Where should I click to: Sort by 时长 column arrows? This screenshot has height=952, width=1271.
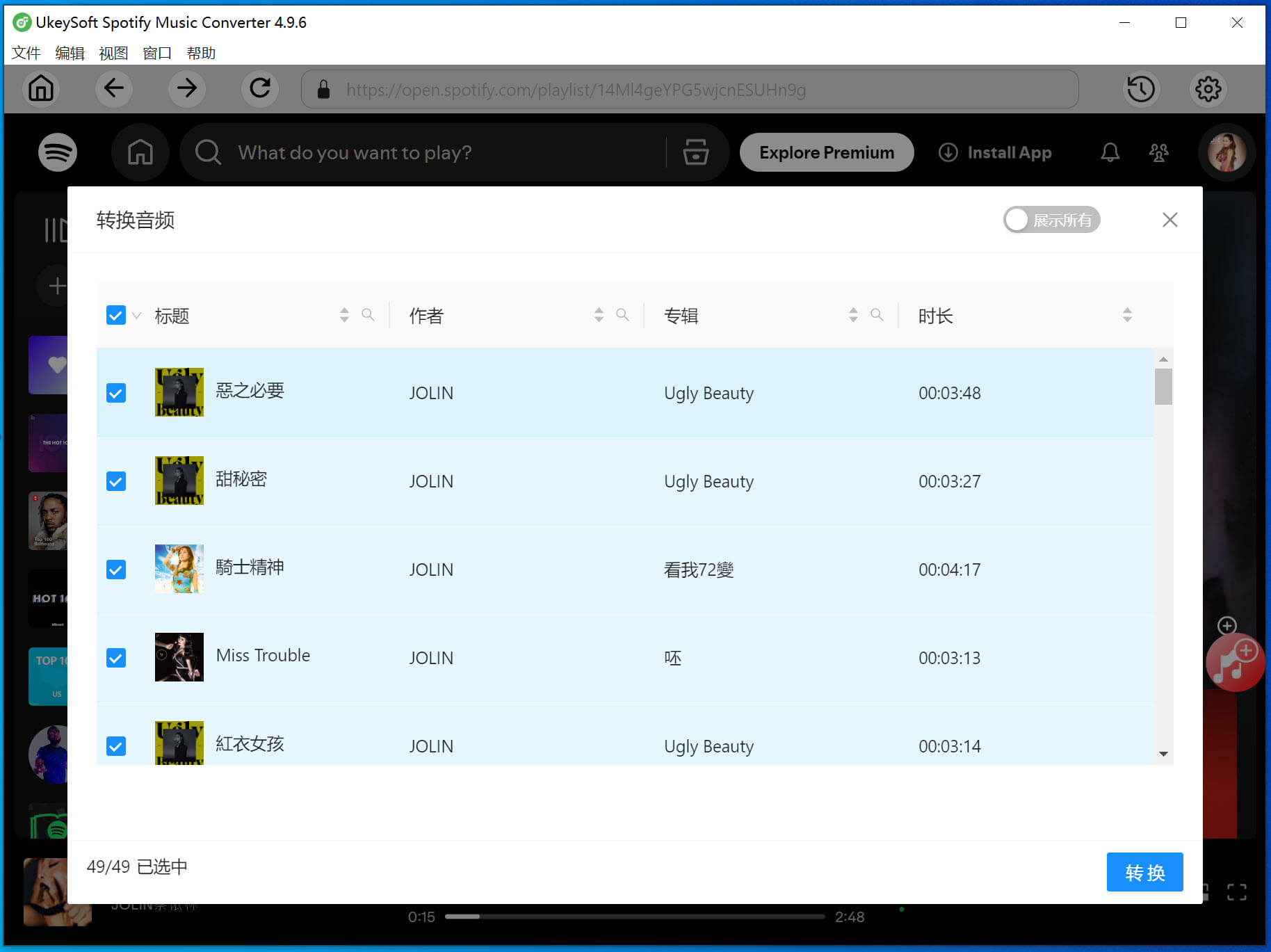tap(1127, 315)
